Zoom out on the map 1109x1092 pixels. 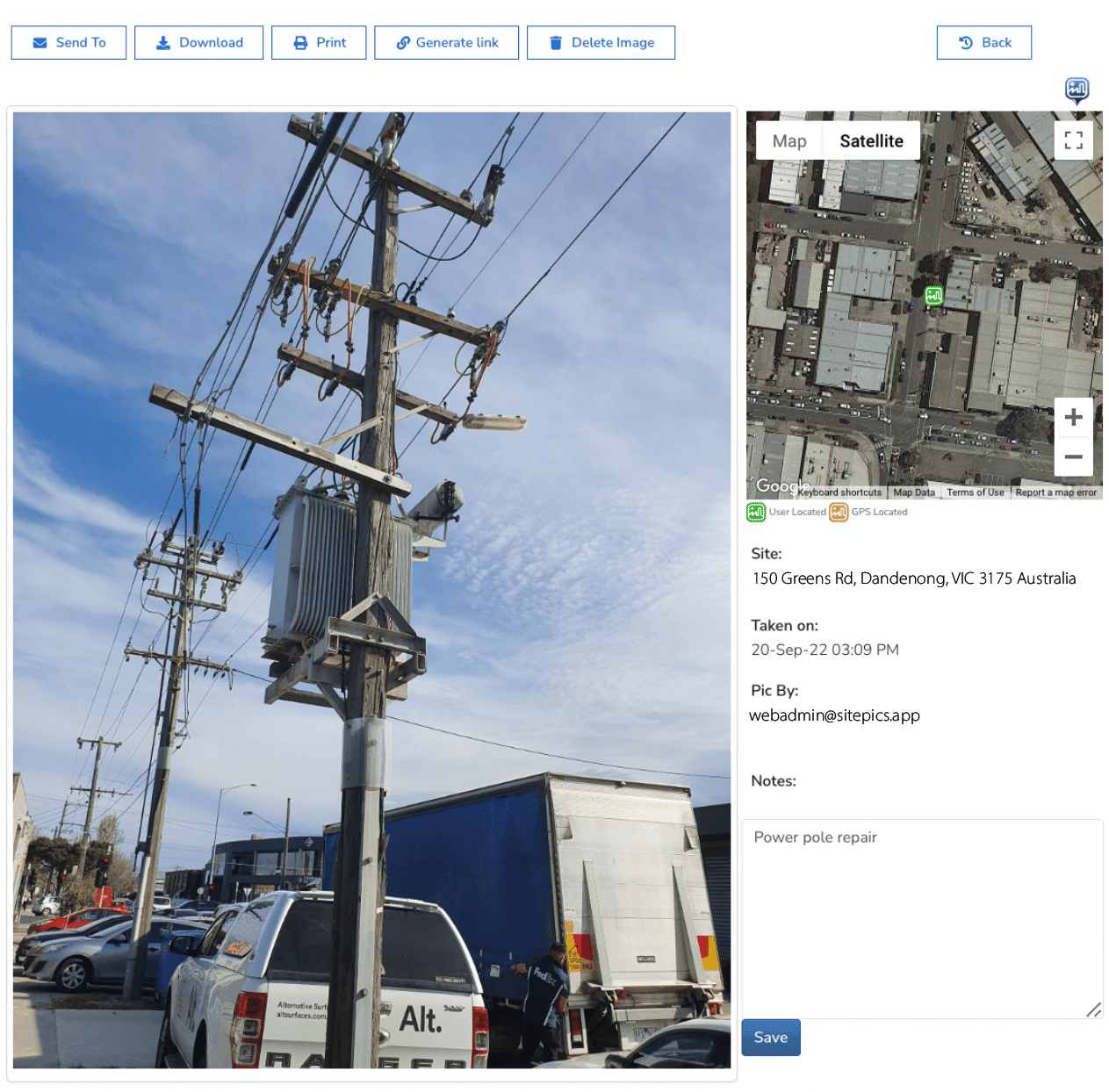coord(1073,456)
